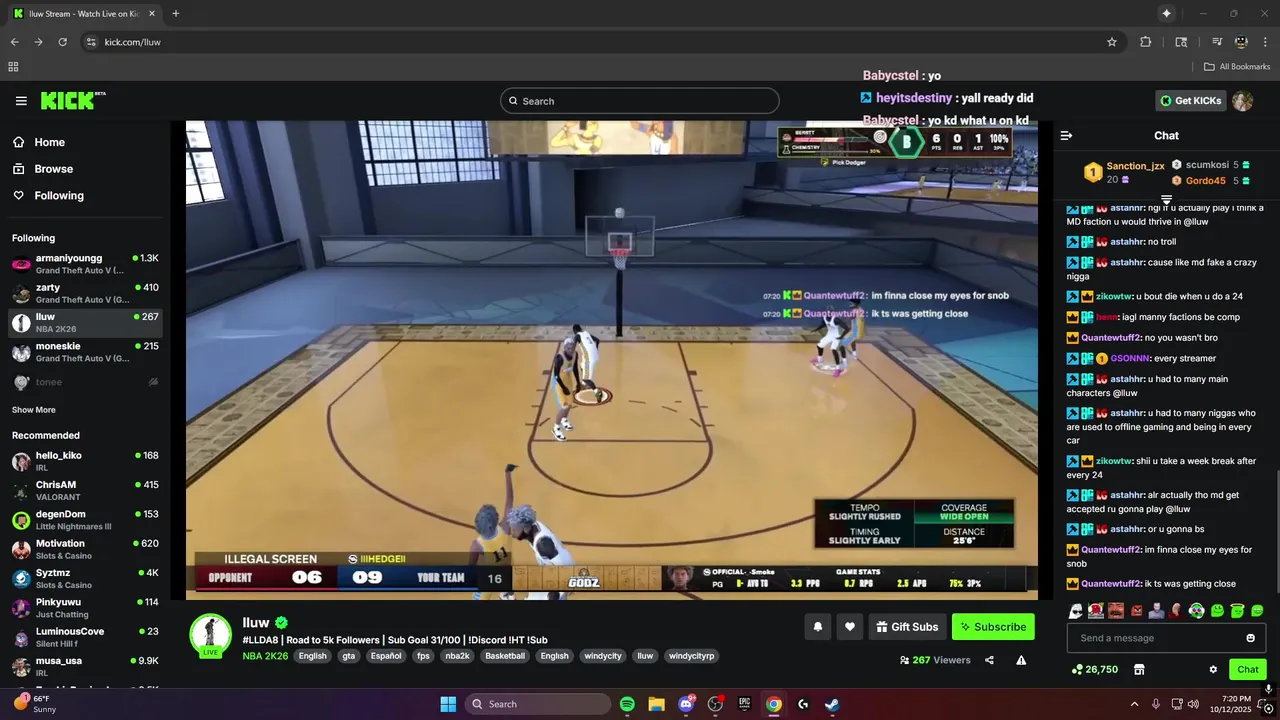
Task: Open the user profile avatar menu
Action: pyautogui.click(x=1242, y=101)
